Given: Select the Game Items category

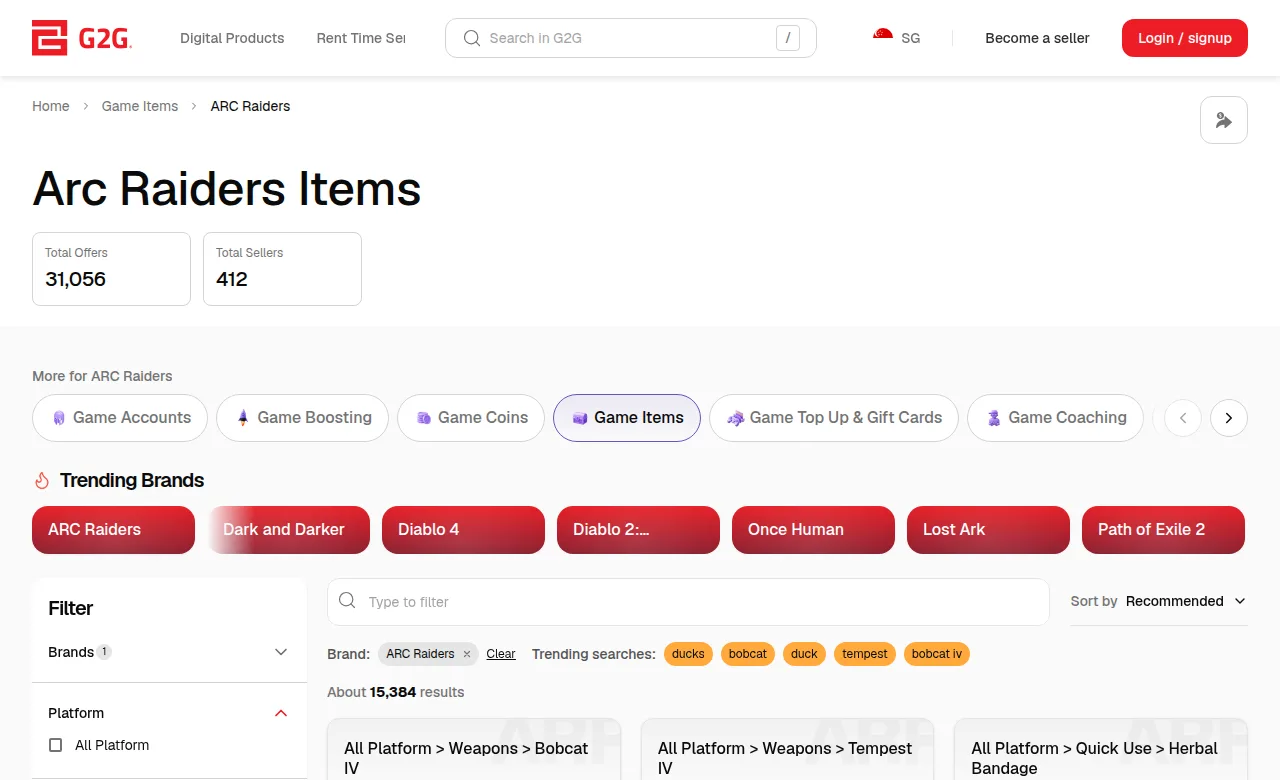Looking at the screenshot, I should 627,418.
